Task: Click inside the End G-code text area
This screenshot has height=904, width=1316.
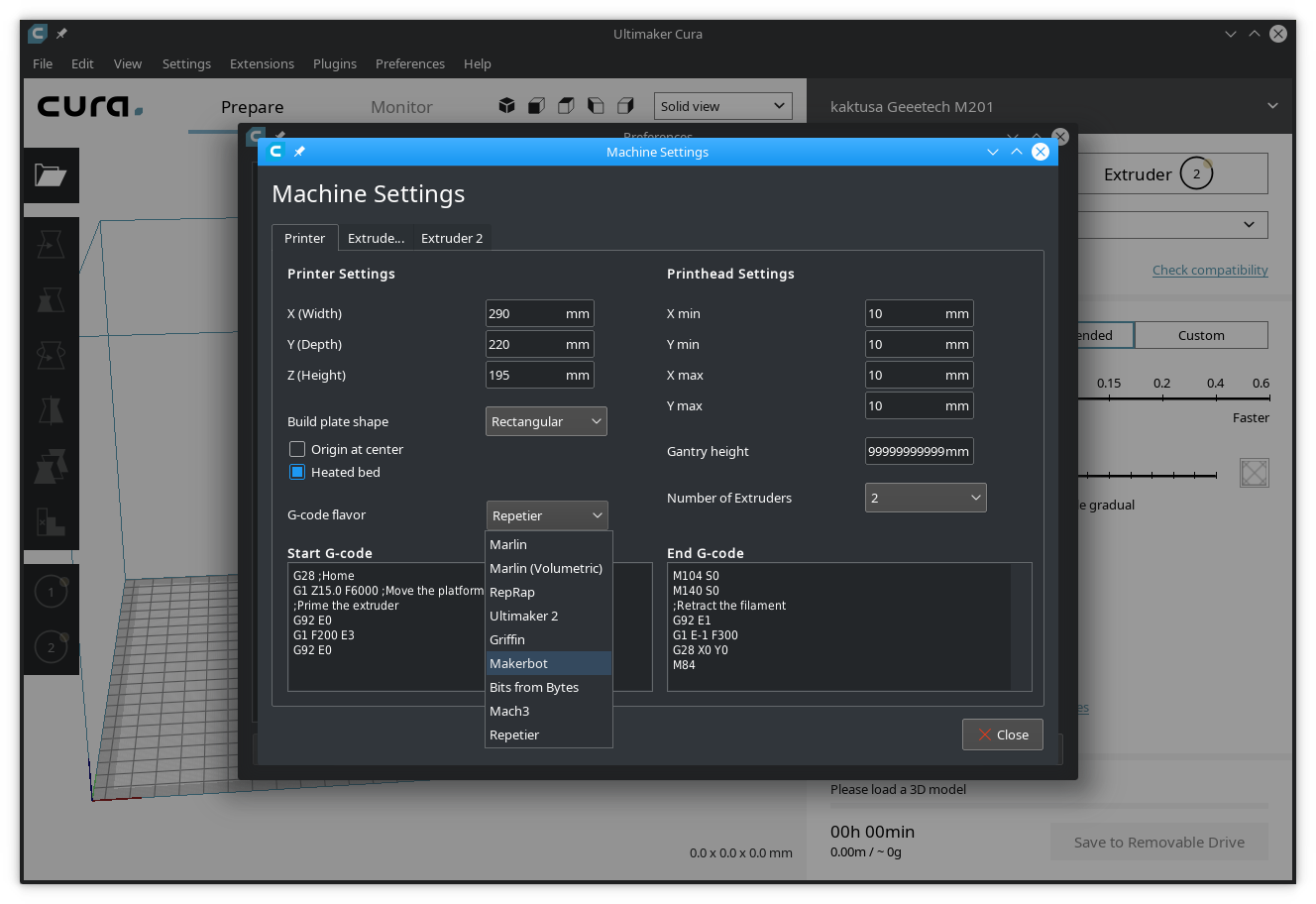Action: [x=849, y=626]
